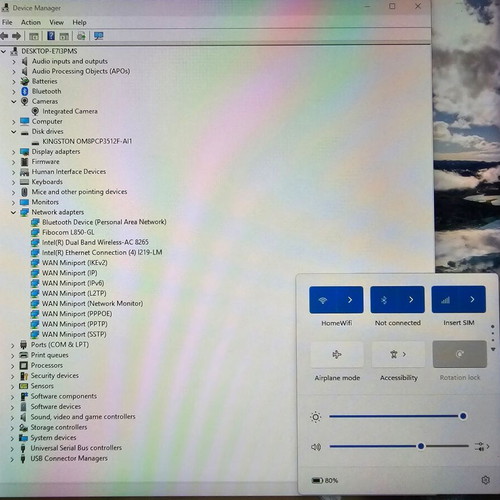This screenshot has width=500, height=500.
Task: Click the Print queues printer icon
Action: 23,355
